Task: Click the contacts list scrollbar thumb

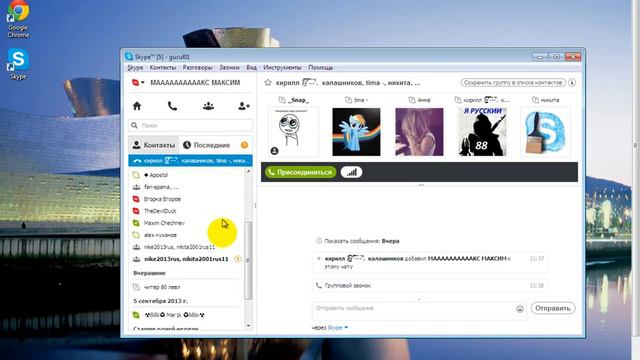Action: pos(248,260)
